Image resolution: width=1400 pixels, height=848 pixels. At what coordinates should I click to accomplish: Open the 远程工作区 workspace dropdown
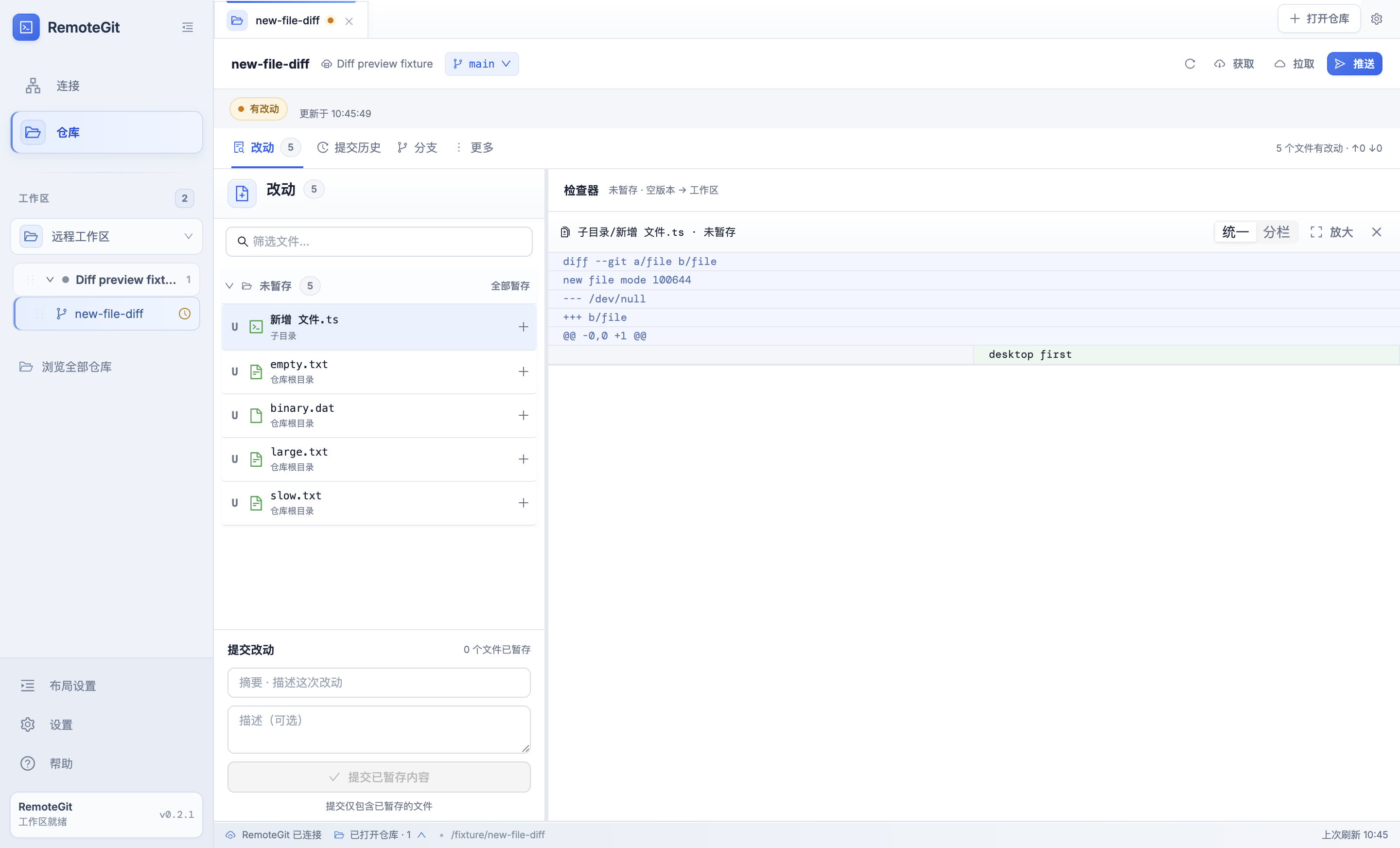pos(107,236)
